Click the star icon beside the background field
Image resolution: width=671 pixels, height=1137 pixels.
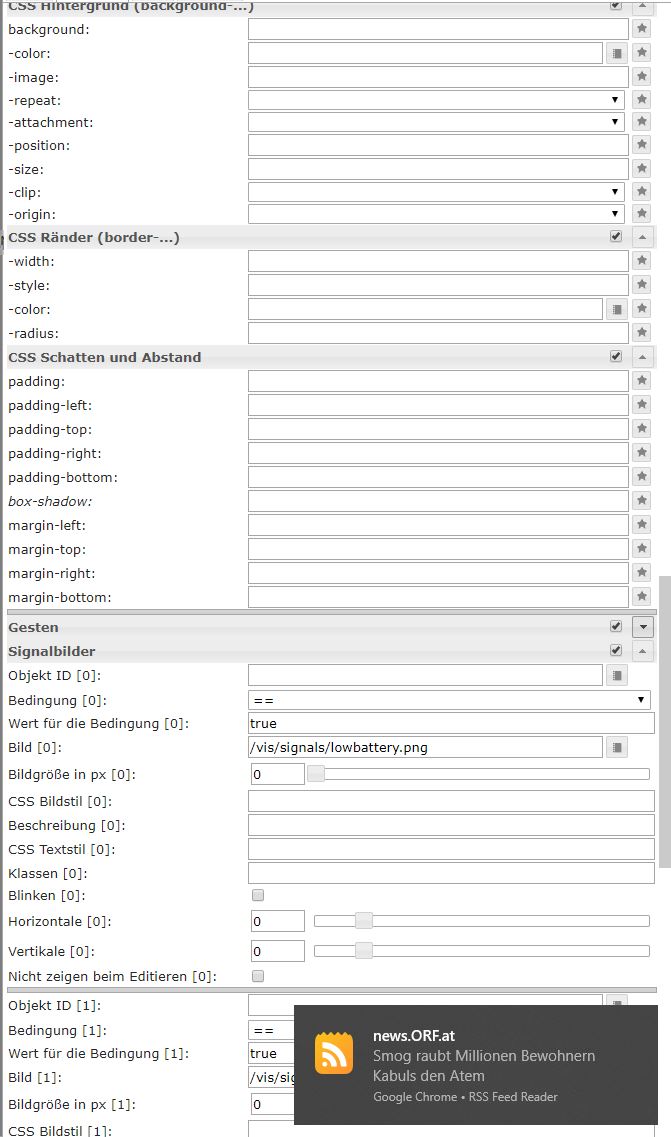click(642, 29)
